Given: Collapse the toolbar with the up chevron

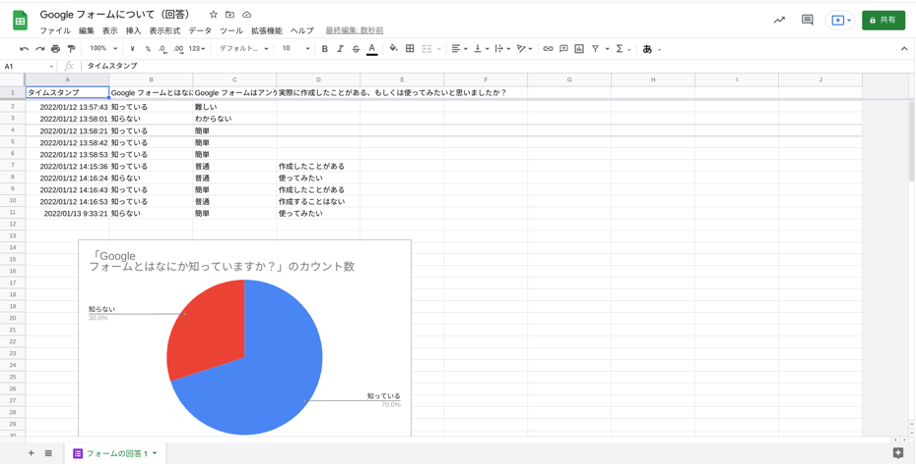Looking at the screenshot, I should 904,49.
